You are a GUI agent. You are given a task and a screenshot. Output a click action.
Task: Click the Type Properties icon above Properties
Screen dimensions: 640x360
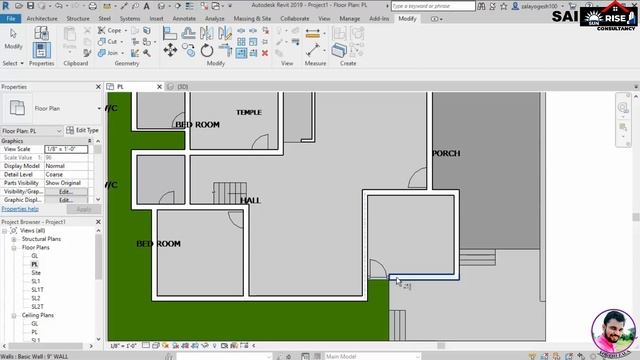(41, 33)
